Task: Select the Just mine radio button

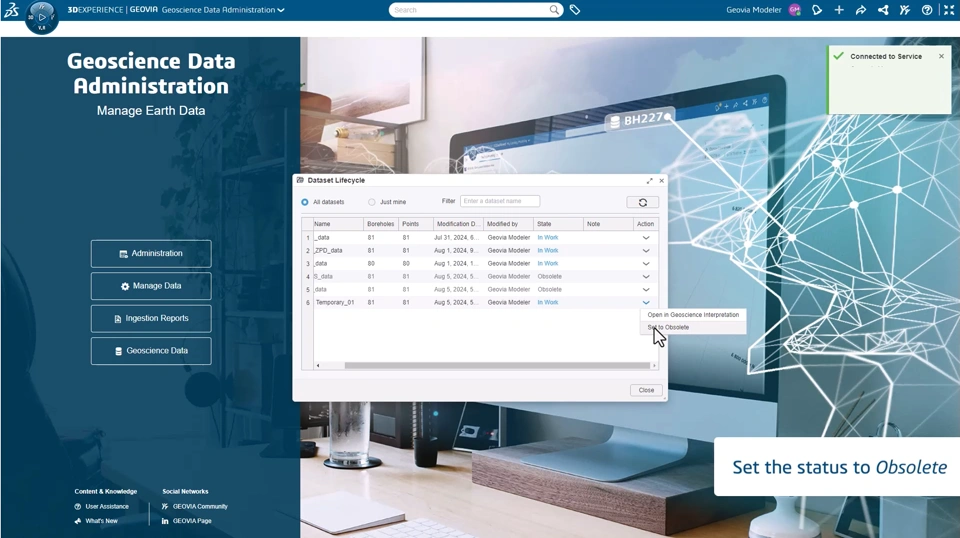Action: point(372,202)
